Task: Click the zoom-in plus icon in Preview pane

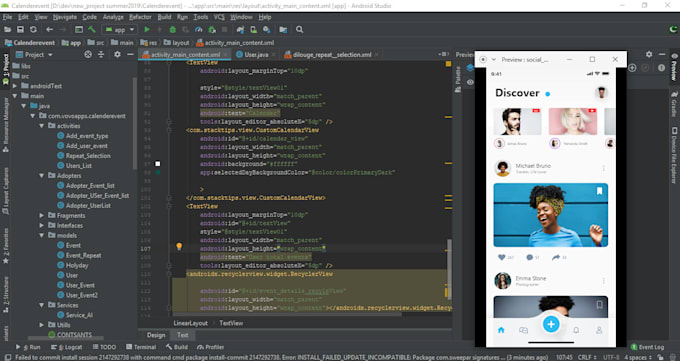Action: (632, 68)
